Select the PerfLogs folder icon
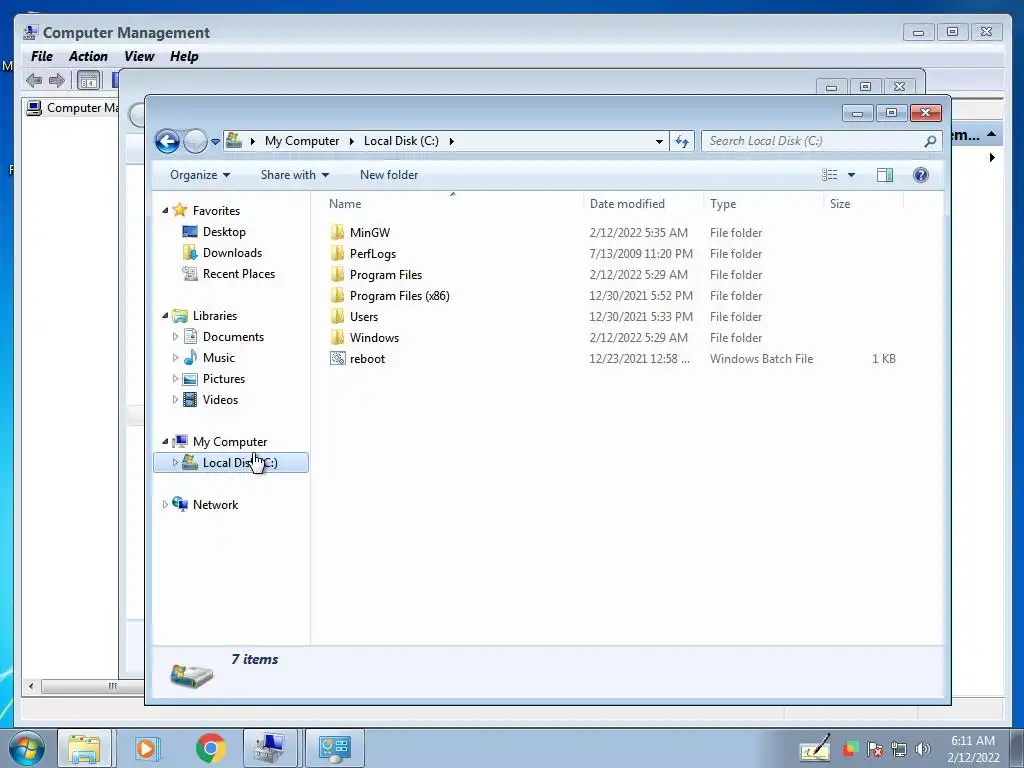The width and height of the screenshot is (1024, 768). [x=338, y=253]
